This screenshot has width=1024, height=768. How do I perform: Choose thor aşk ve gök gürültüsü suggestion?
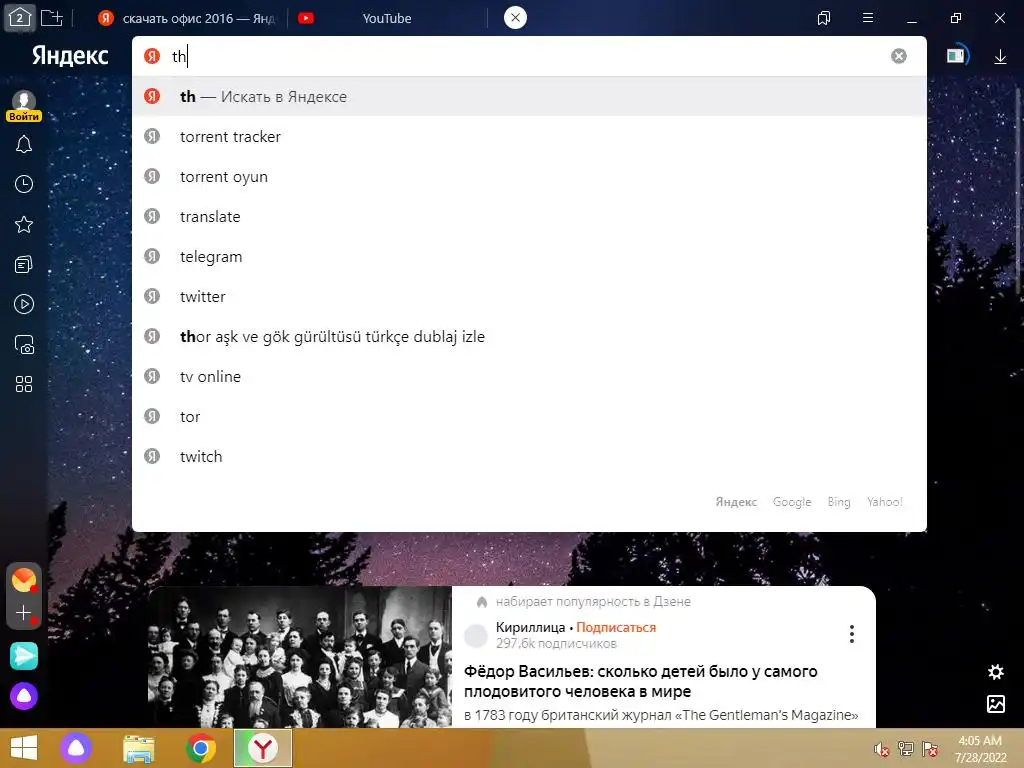(529, 336)
